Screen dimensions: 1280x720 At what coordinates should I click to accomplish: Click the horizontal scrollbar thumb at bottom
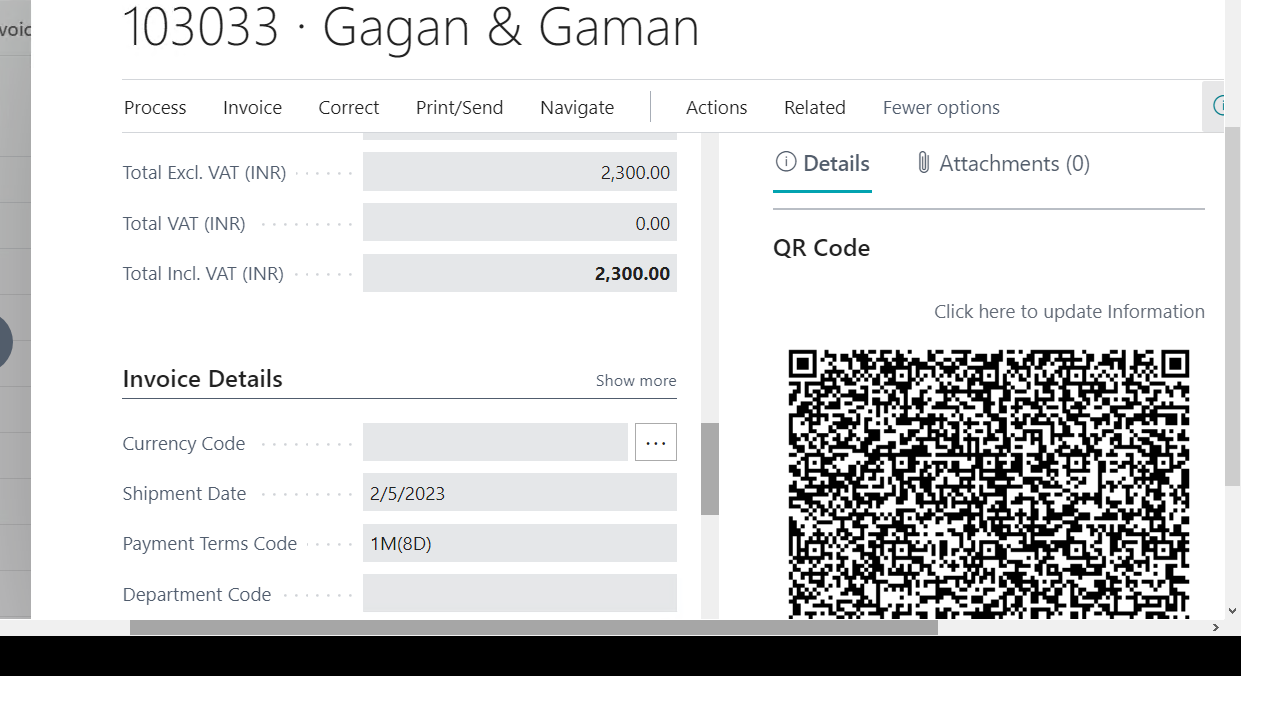click(x=534, y=627)
